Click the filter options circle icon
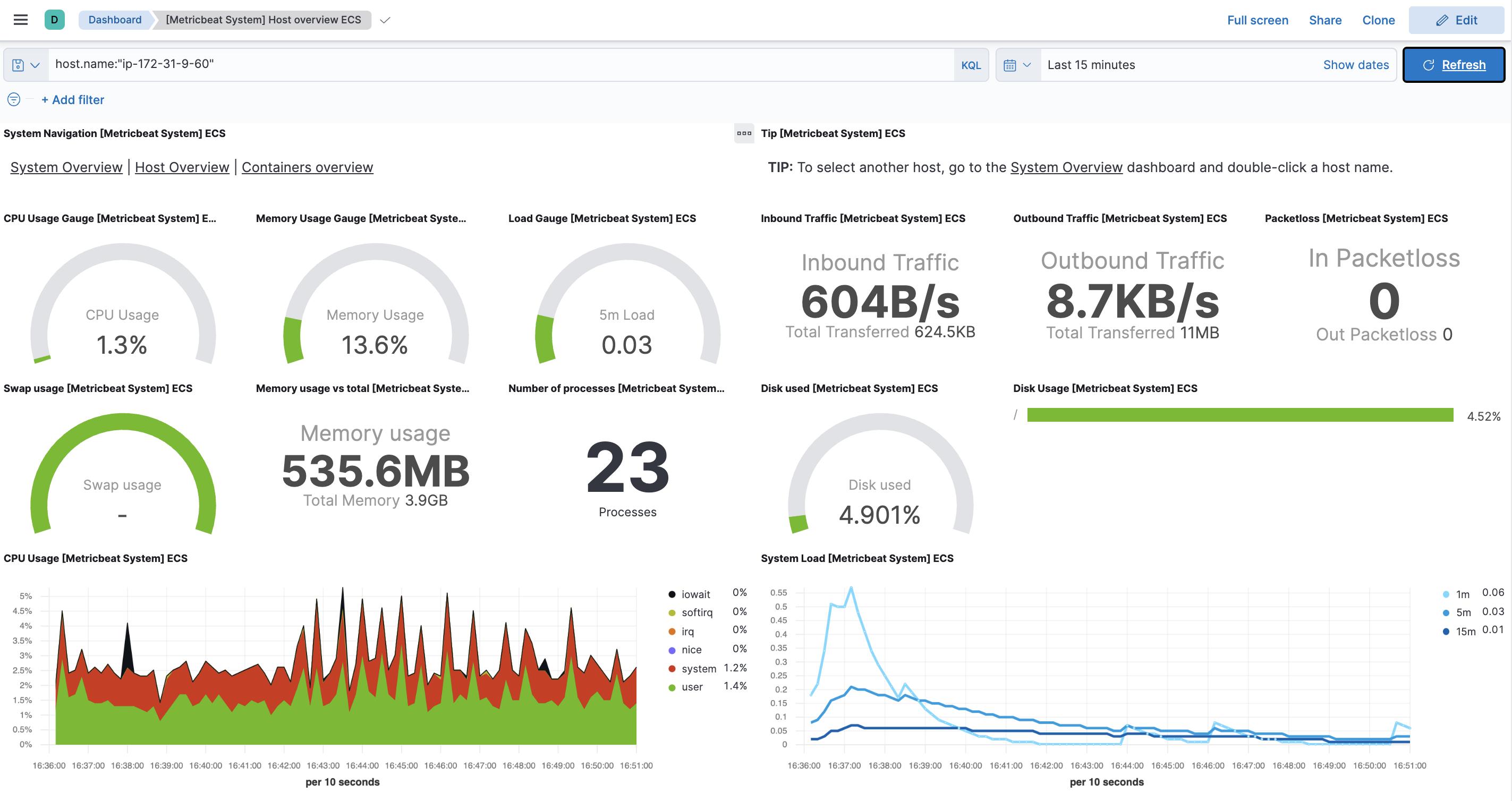The width and height of the screenshot is (1512, 801). click(13, 100)
